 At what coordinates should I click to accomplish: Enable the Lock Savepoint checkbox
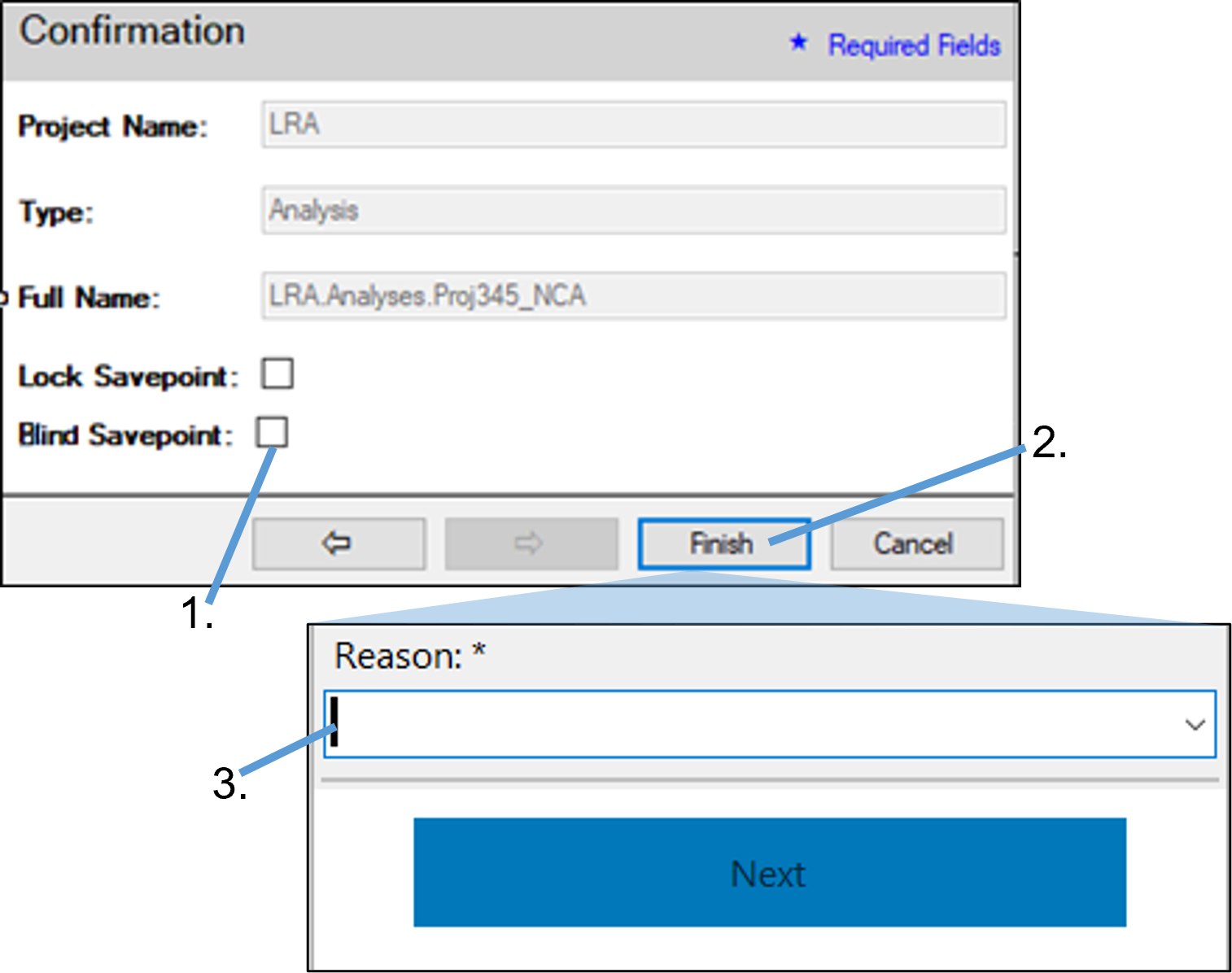[x=277, y=374]
